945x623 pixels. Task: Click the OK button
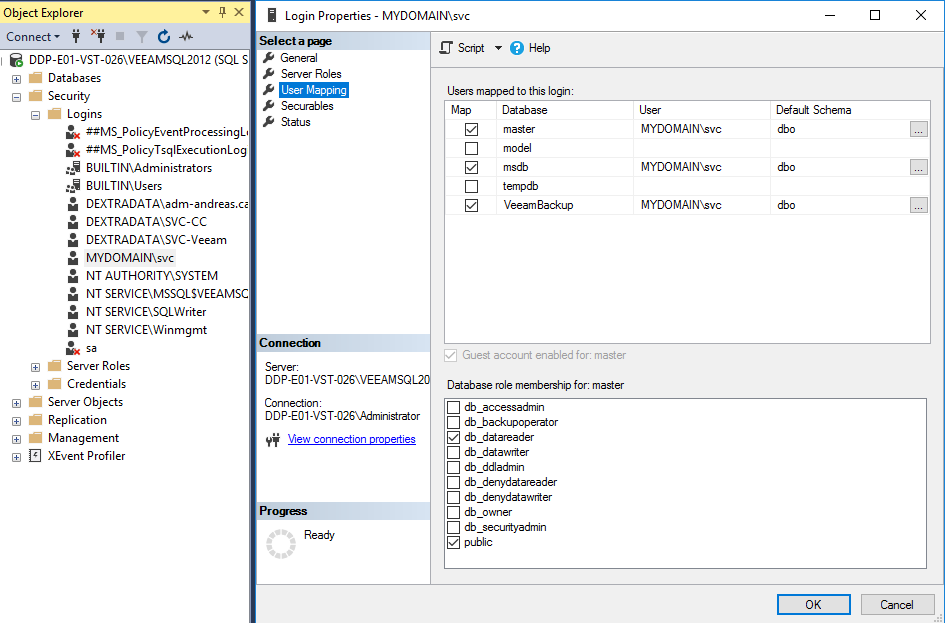814,605
